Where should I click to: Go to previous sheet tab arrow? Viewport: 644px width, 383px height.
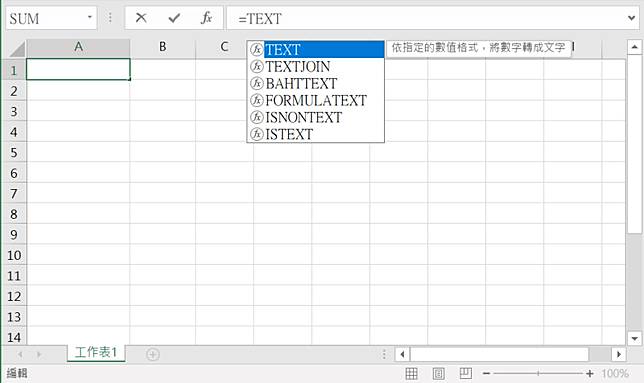[20, 354]
